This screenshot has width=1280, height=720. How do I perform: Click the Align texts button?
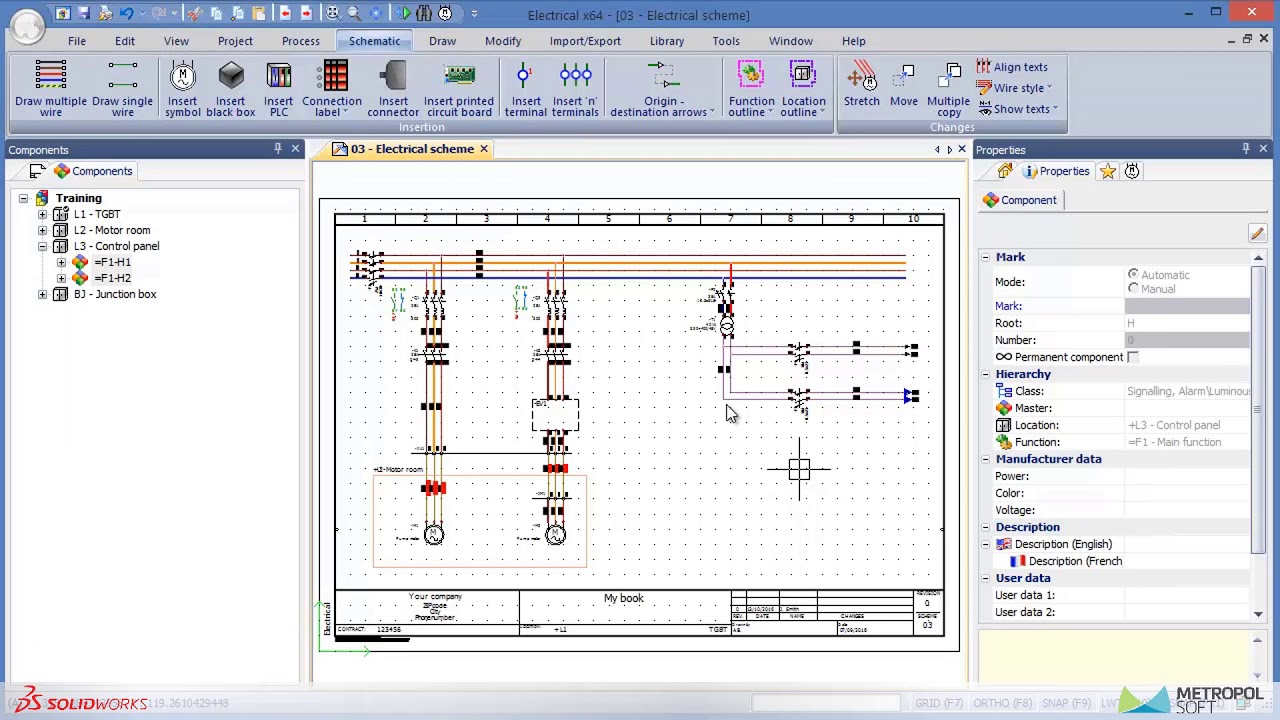click(x=1012, y=67)
